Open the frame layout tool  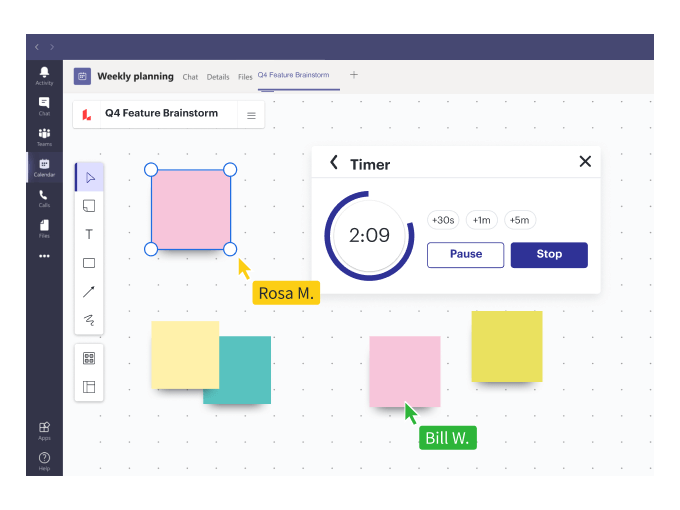point(89,387)
